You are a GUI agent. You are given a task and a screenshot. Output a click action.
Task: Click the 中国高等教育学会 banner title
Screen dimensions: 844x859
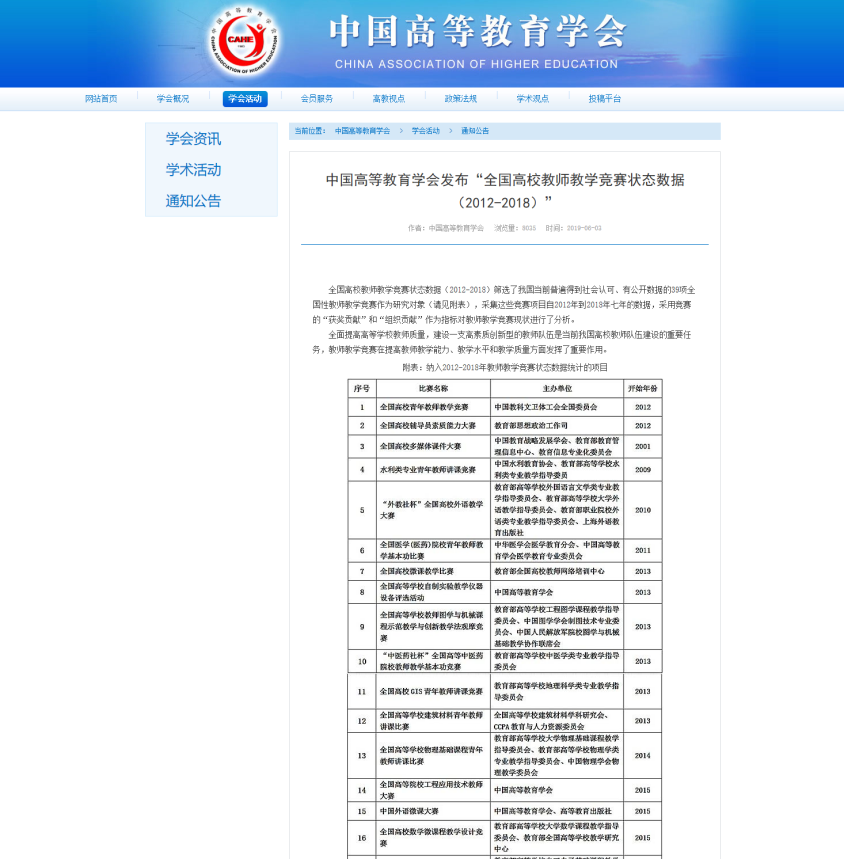[476, 33]
